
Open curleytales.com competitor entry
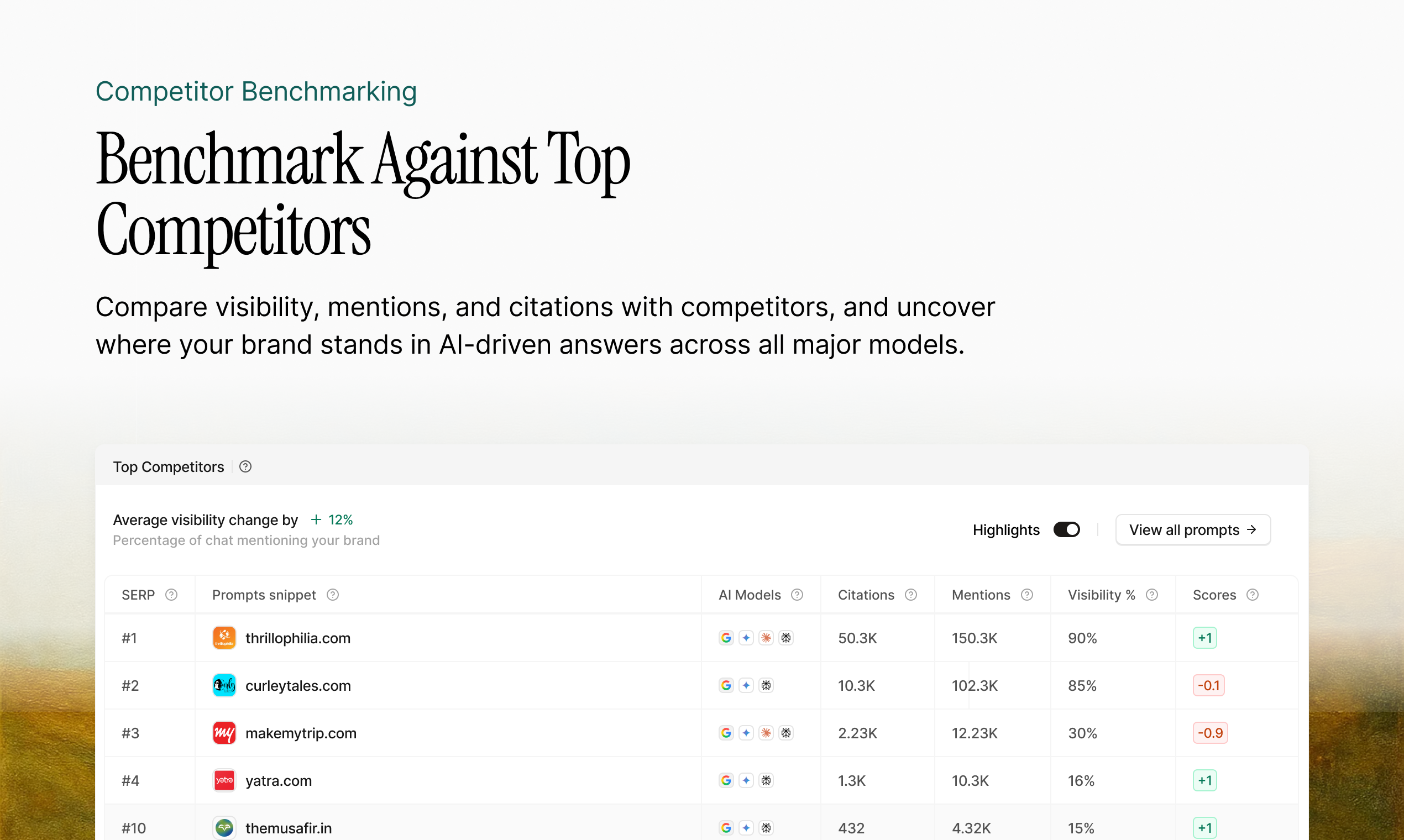click(298, 685)
